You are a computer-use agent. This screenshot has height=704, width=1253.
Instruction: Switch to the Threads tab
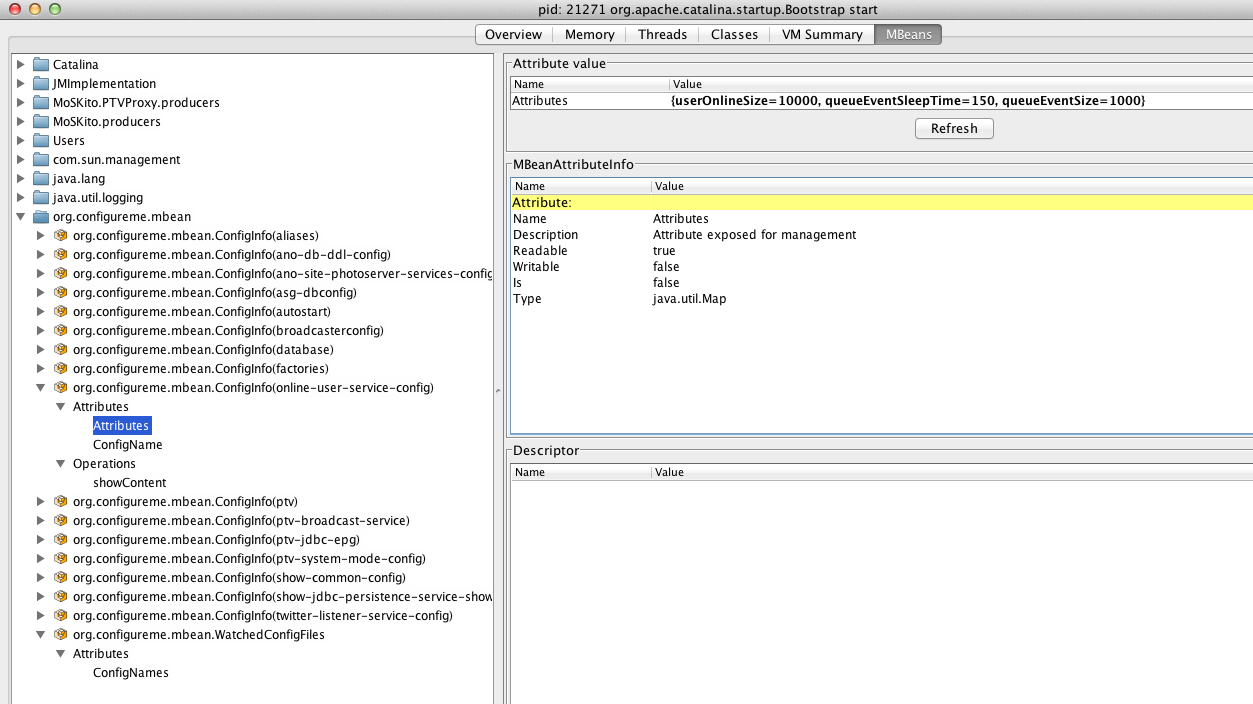click(x=662, y=34)
